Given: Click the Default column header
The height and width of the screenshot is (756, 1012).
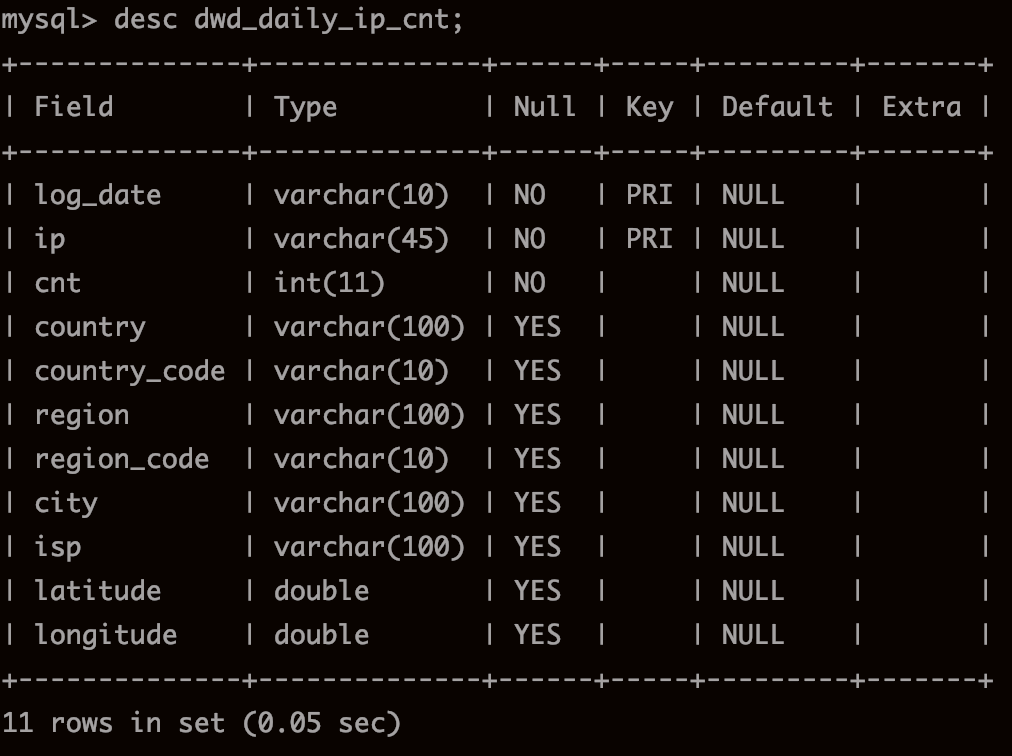Looking at the screenshot, I should [x=777, y=107].
